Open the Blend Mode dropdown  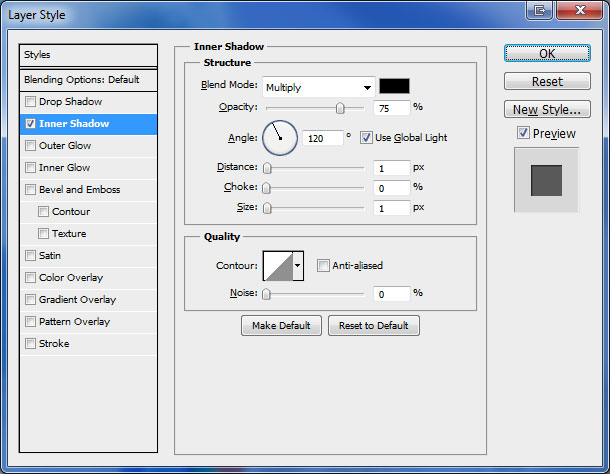pos(318,87)
